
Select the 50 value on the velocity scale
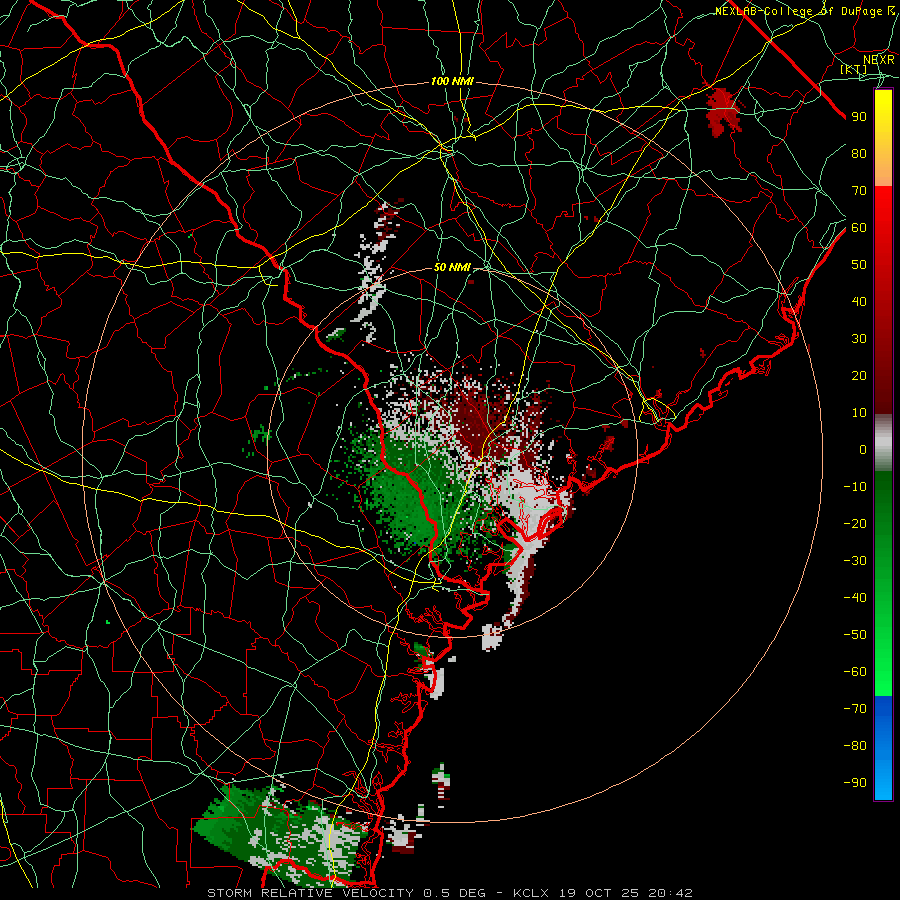(x=859, y=265)
